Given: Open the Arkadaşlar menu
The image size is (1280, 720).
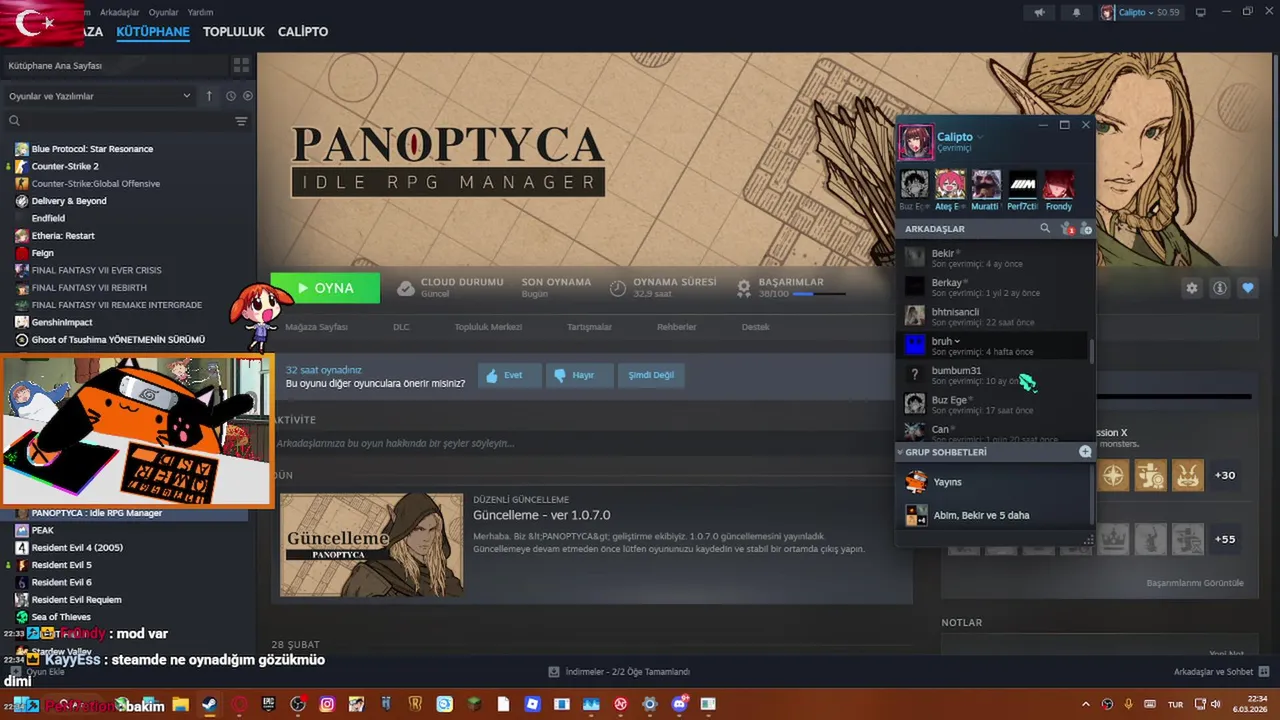Looking at the screenshot, I should click(x=120, y=12).
